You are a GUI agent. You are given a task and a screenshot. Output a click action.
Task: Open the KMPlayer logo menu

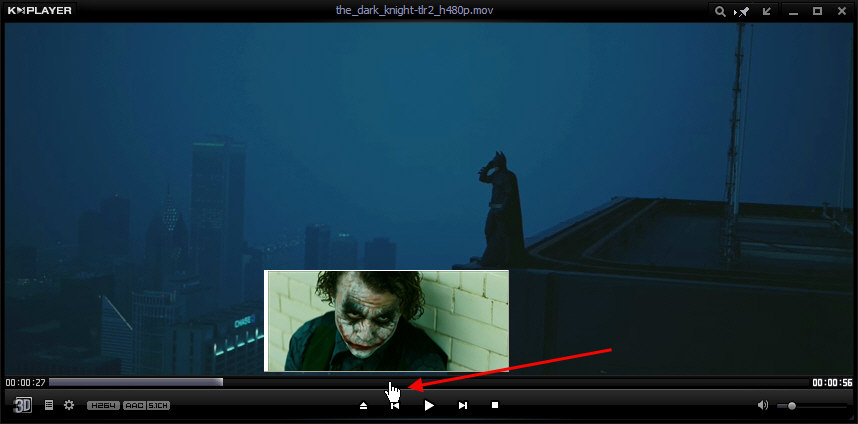[x=39, y=10]
